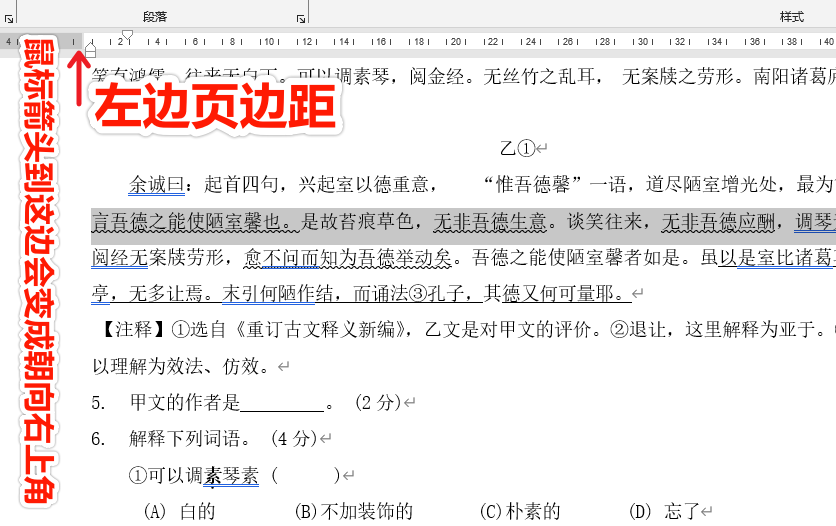Click the (4 分) score text

[294, 439]
